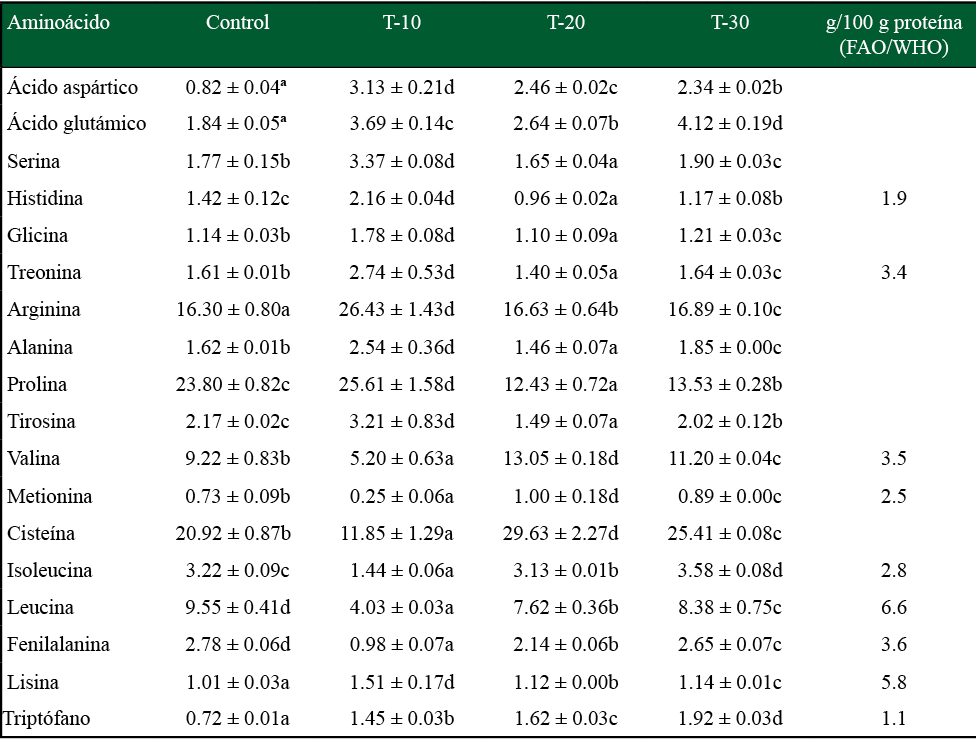Select the T-20 column header
The image size is (976, 739).
pyautogui.click(x=566, y=23)
